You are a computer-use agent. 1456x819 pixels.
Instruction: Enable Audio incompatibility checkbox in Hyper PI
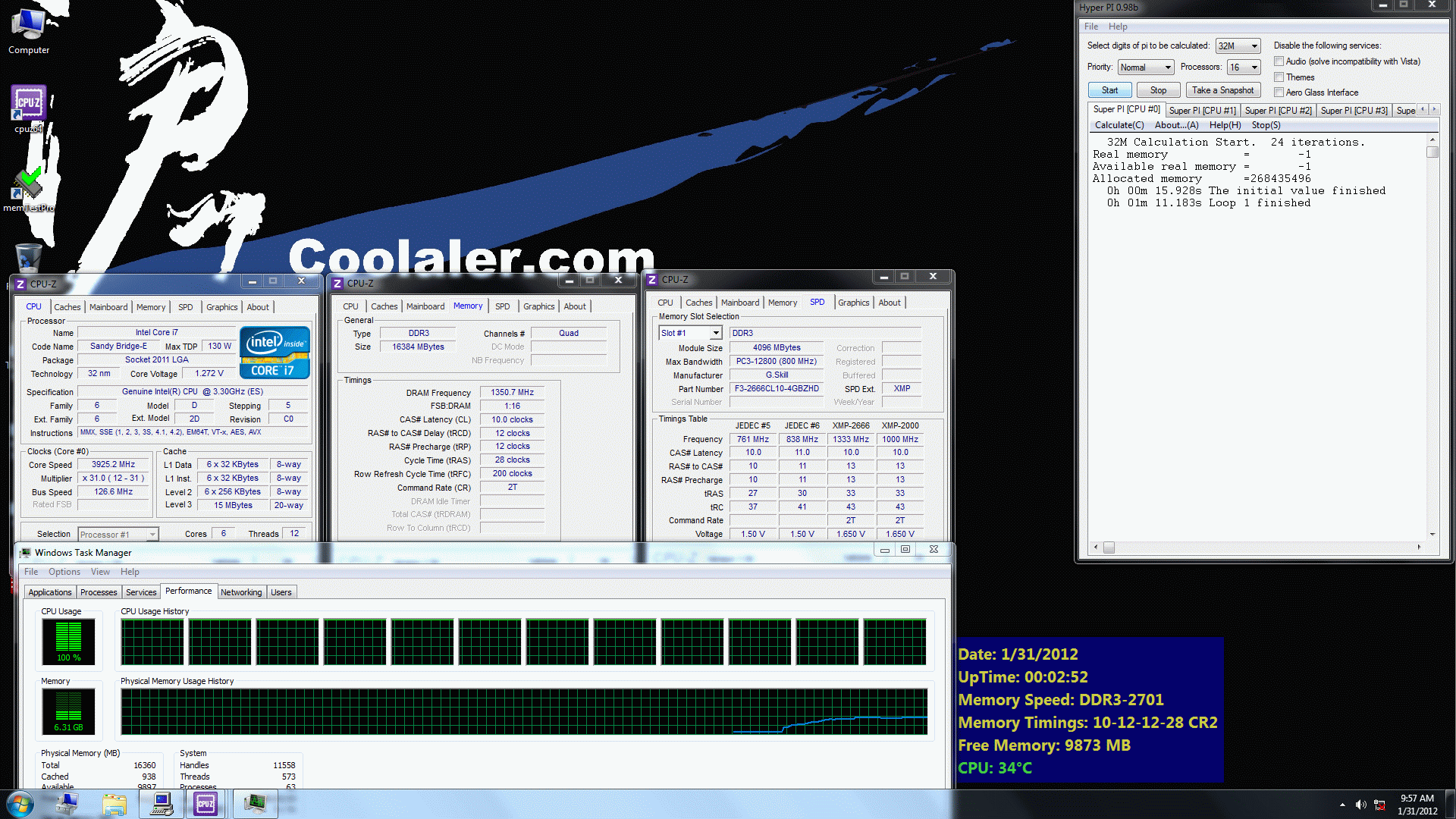point(1279,61)
